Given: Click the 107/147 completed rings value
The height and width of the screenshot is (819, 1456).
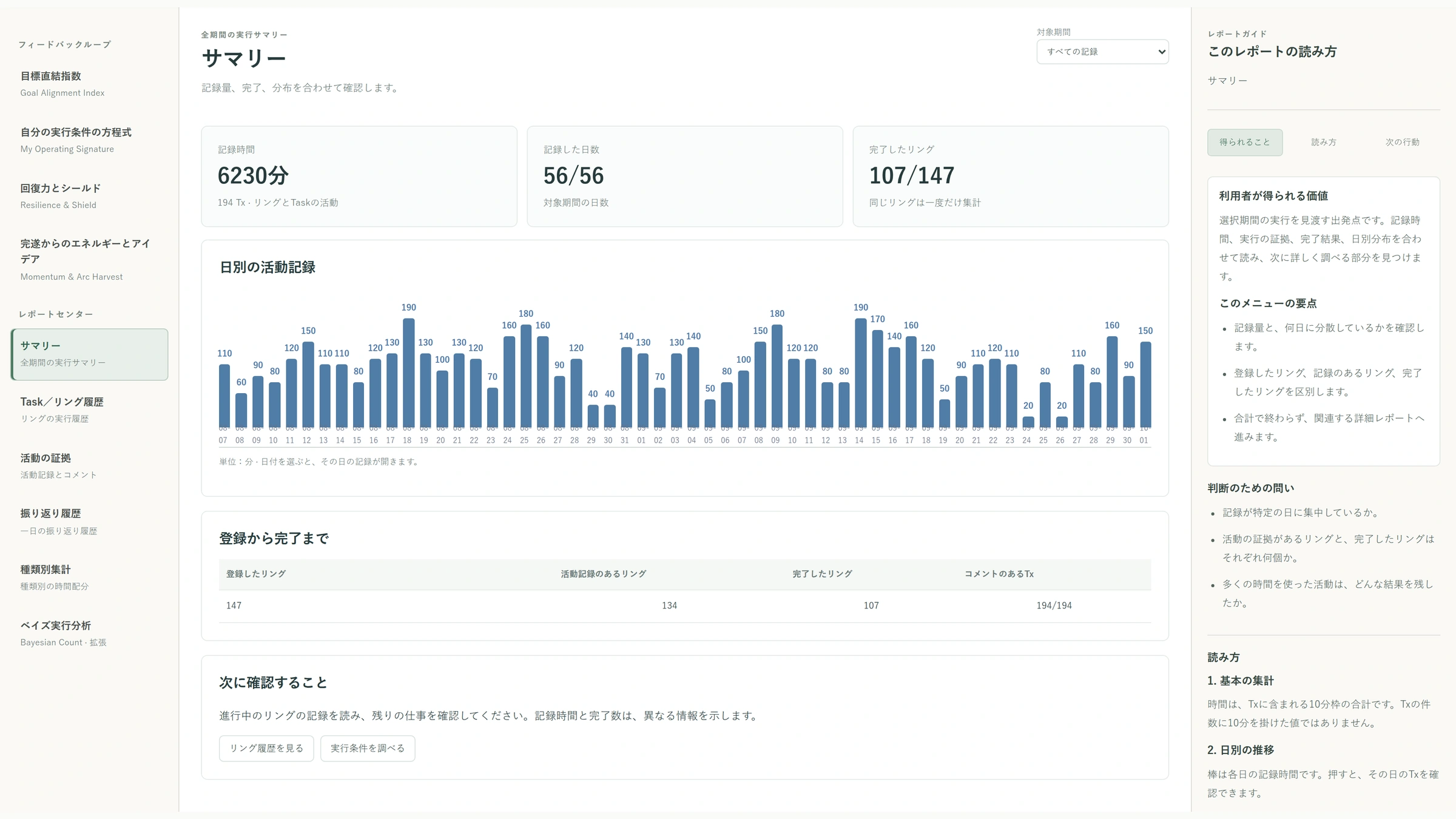Looking at the screenshot, I should pos(912,176).
